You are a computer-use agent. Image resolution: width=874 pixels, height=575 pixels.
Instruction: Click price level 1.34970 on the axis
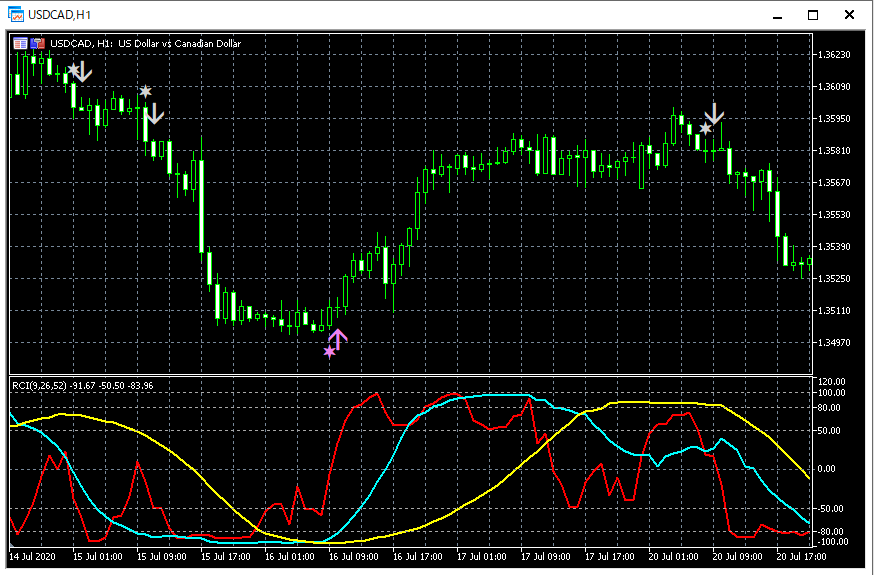point(834,343)
